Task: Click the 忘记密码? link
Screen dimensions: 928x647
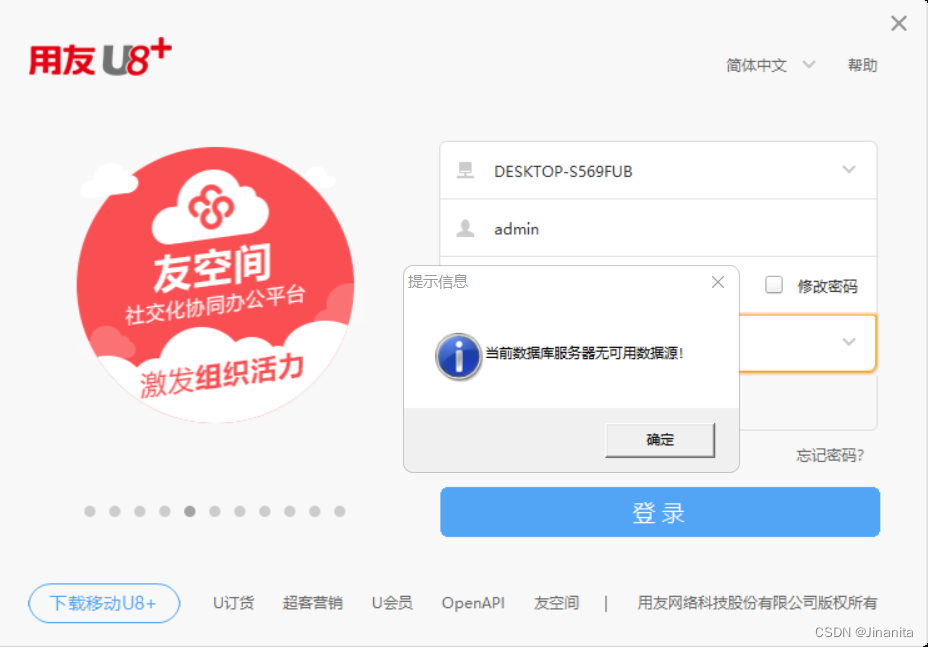Action: (x=830, y=455)
